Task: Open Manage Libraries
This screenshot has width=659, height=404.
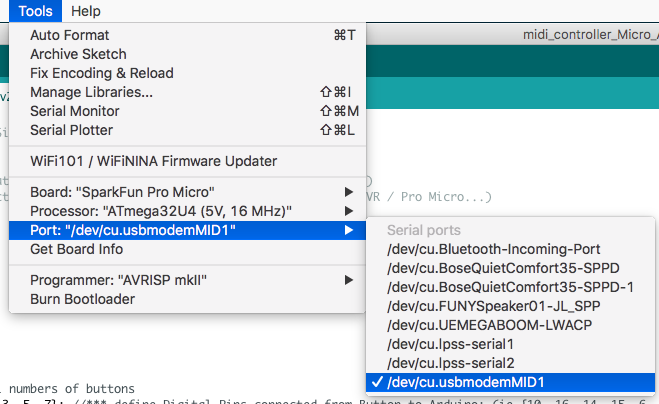Action: click(91, 92)
